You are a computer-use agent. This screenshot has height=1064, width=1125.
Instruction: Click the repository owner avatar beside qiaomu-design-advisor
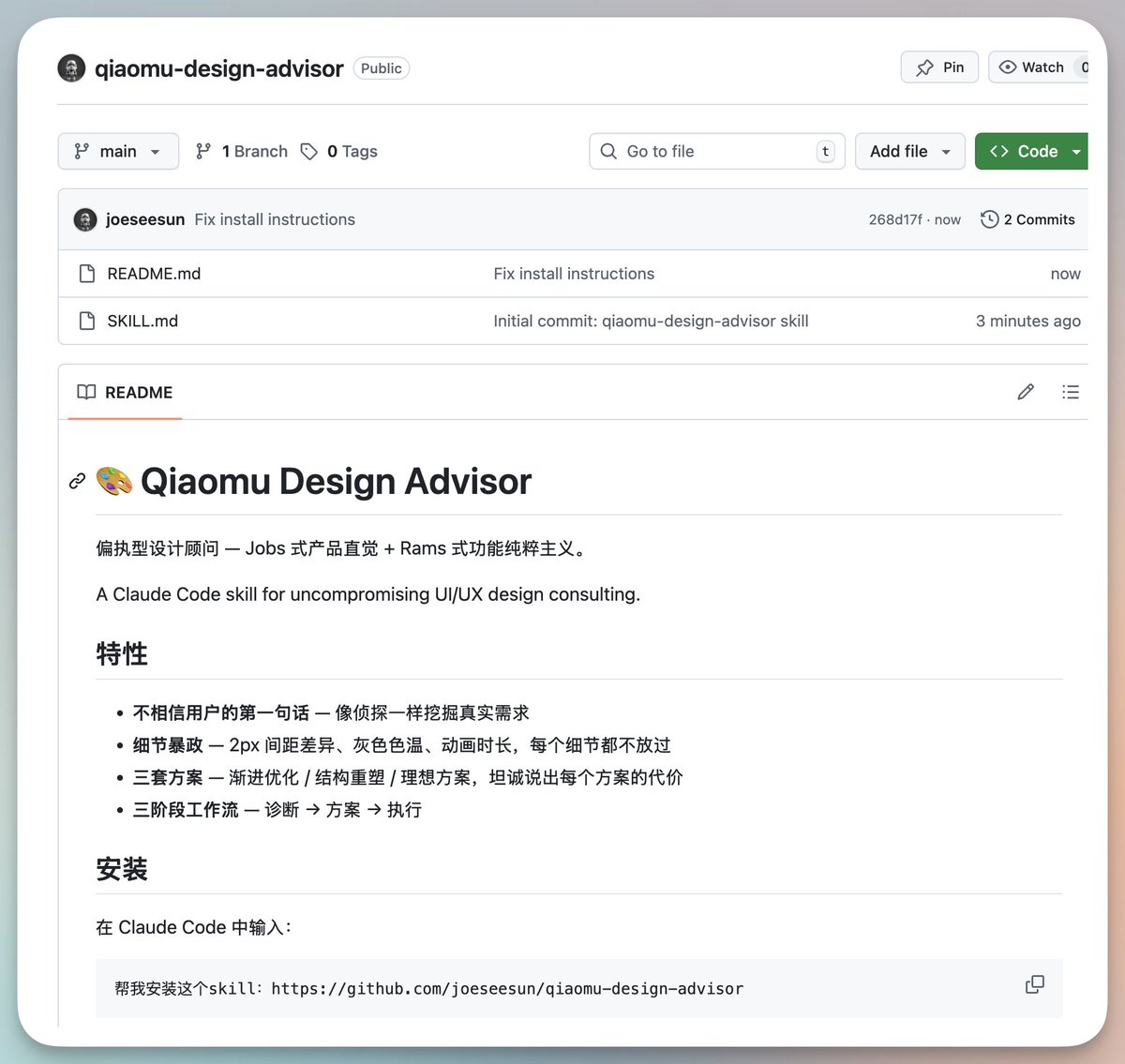pyautogui.click(x=71, y=68)
